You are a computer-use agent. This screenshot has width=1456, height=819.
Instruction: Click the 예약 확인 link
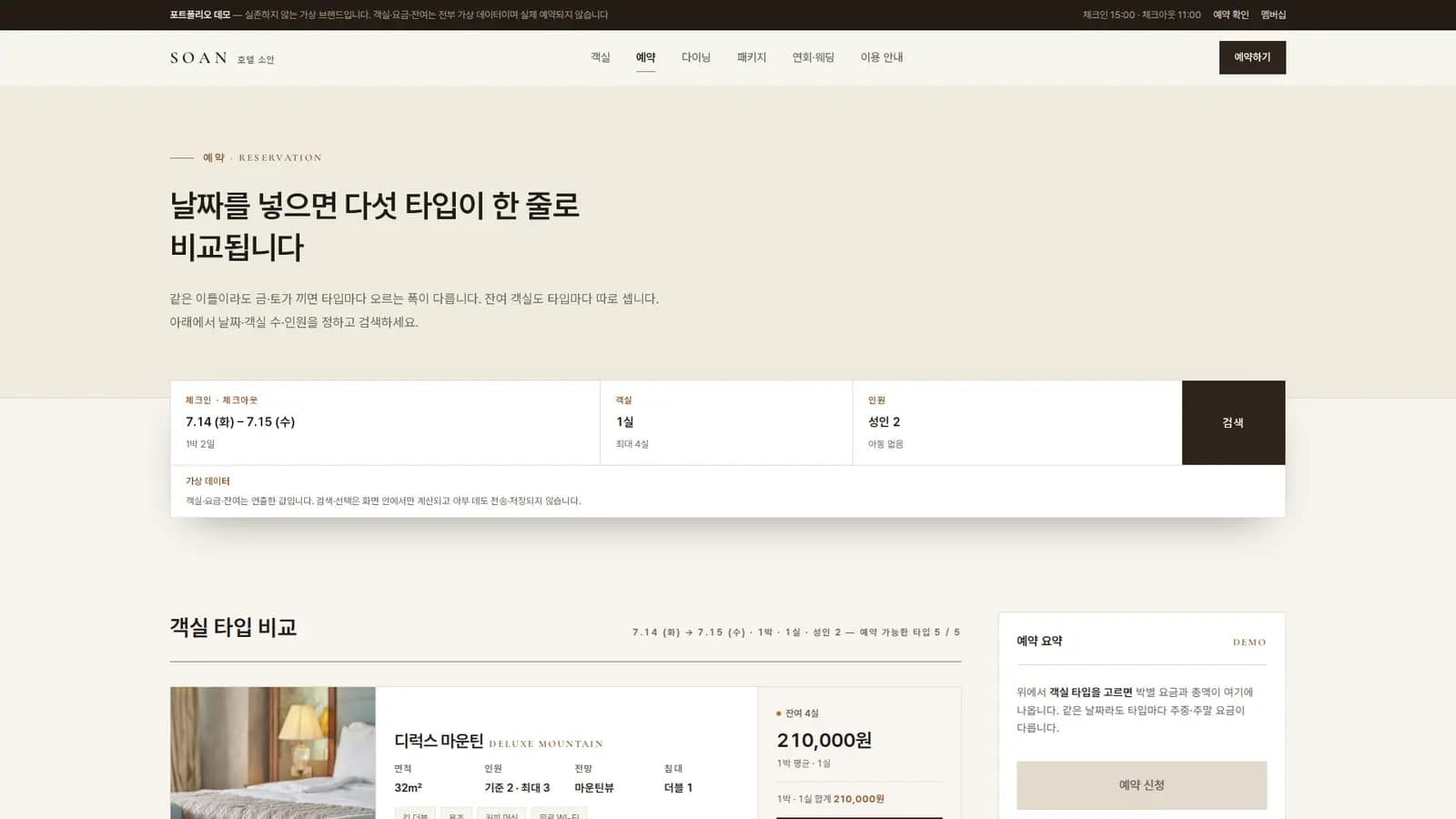coord(1230,15)
